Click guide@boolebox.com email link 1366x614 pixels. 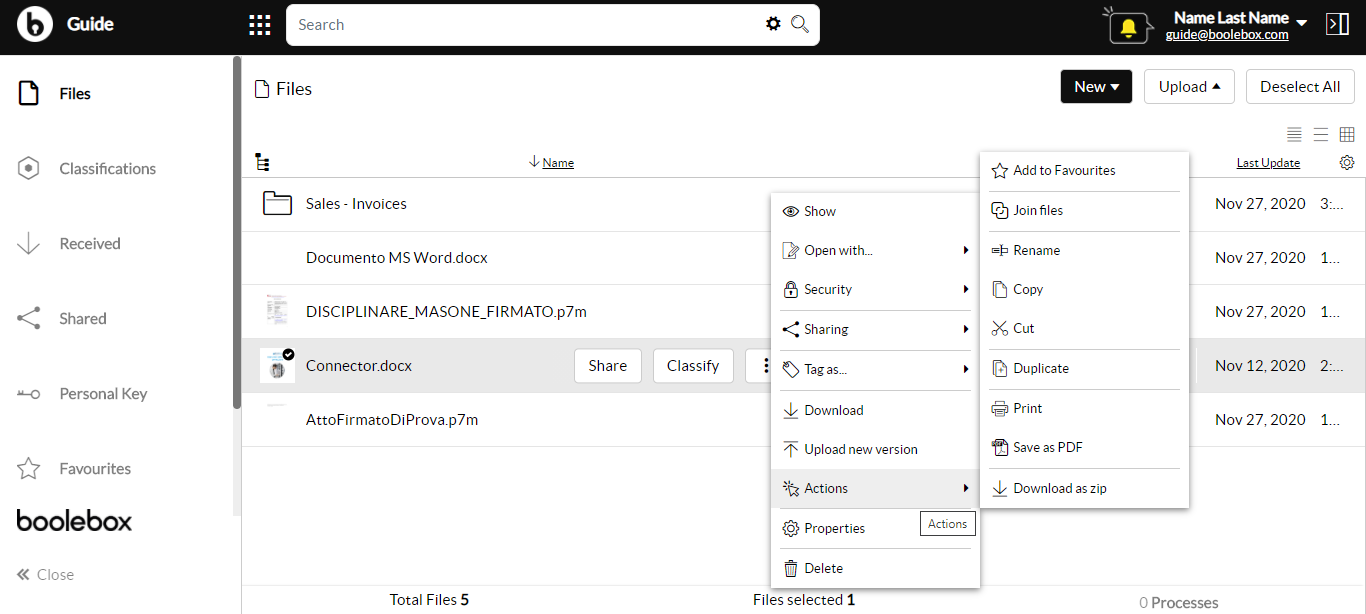[1227, 34]
